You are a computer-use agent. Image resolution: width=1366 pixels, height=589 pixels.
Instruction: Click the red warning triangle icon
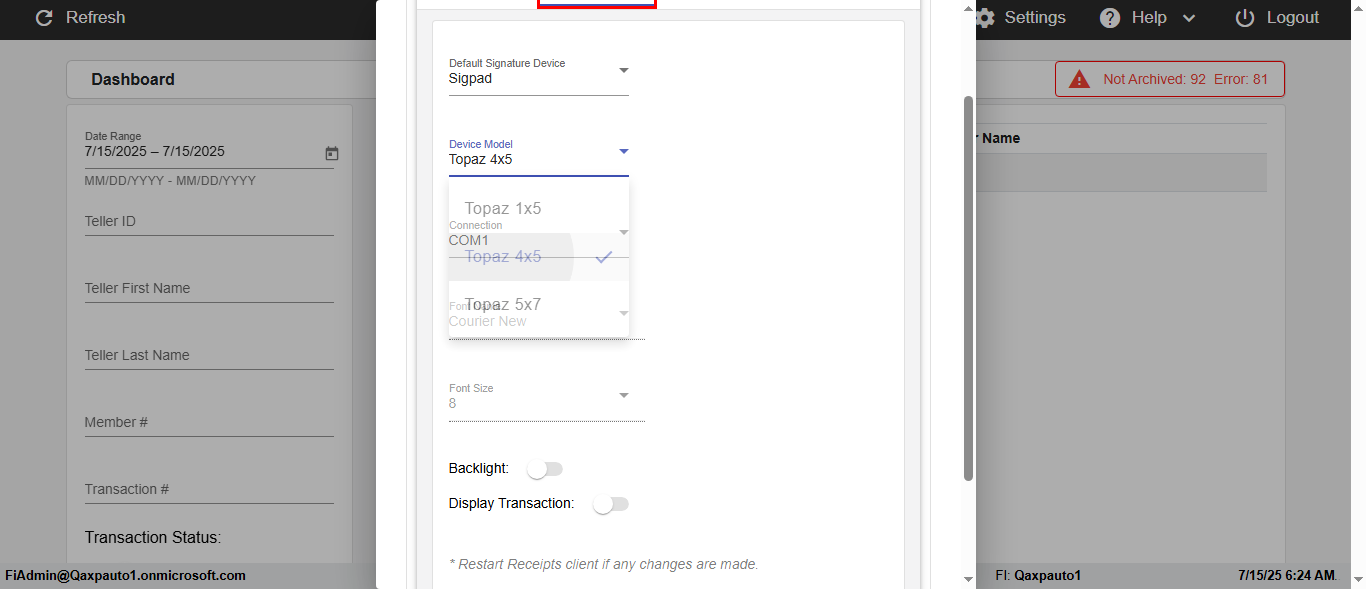[x=1080, y=79]
